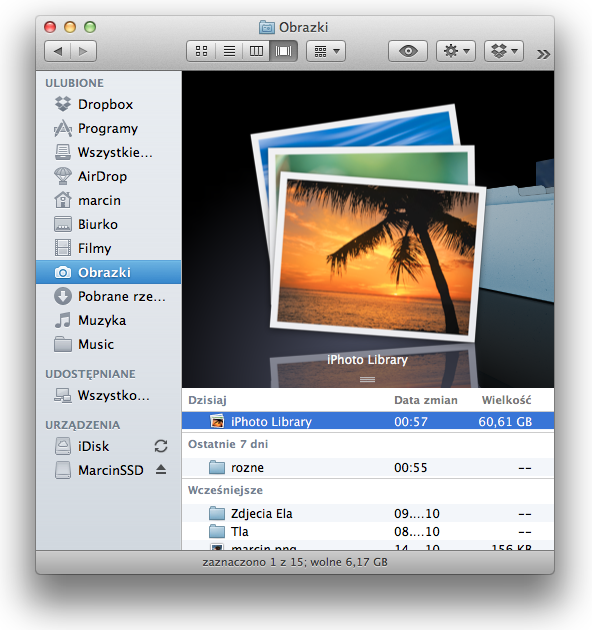The width and height of the screenshot is (592, 630).
Task: Open Filmy in the sidebar
Action: pyautogui.click(x=109, y=248)
